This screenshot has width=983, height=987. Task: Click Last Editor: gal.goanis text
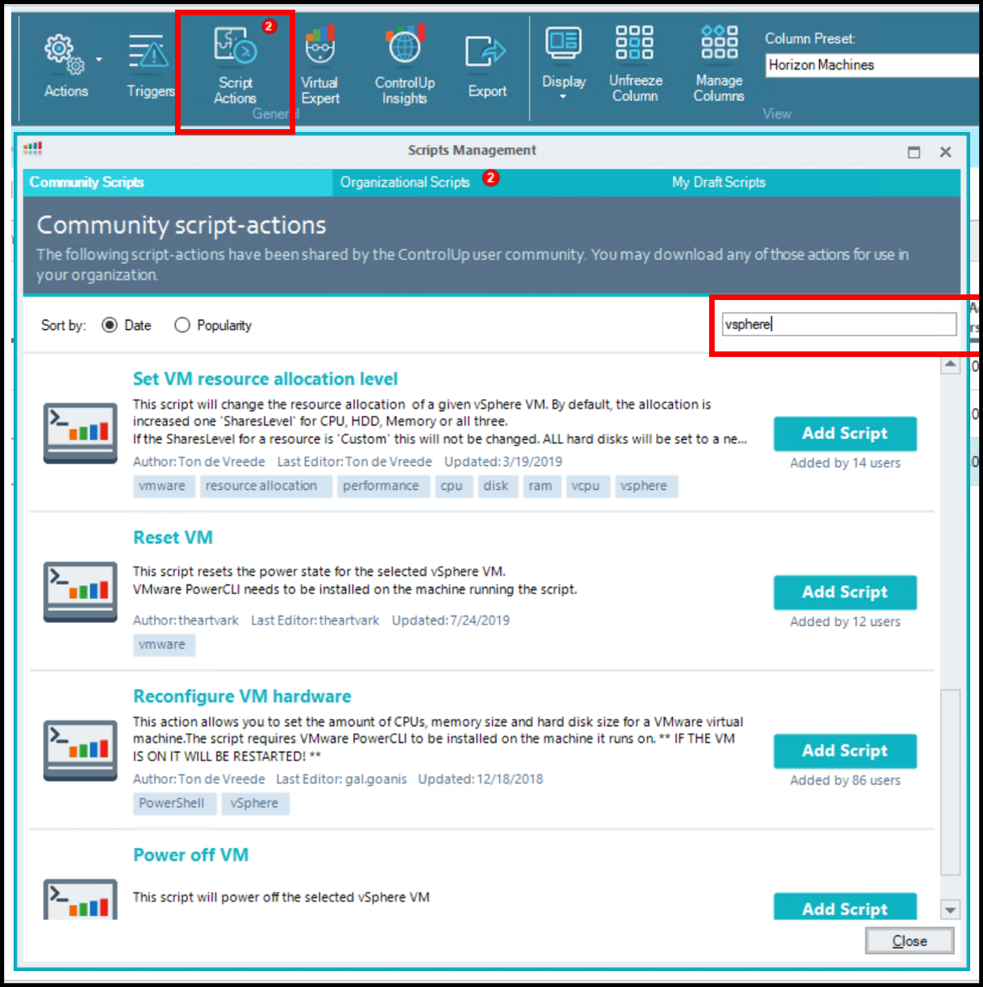click(x=341, y=779)
